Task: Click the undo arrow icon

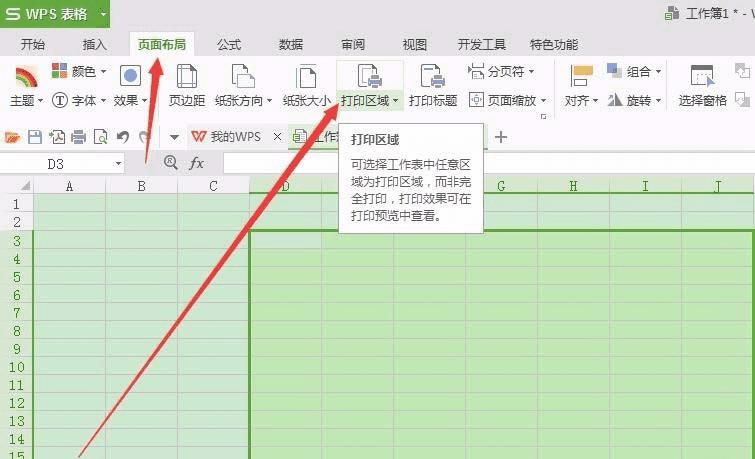Action: pos(123,137)
